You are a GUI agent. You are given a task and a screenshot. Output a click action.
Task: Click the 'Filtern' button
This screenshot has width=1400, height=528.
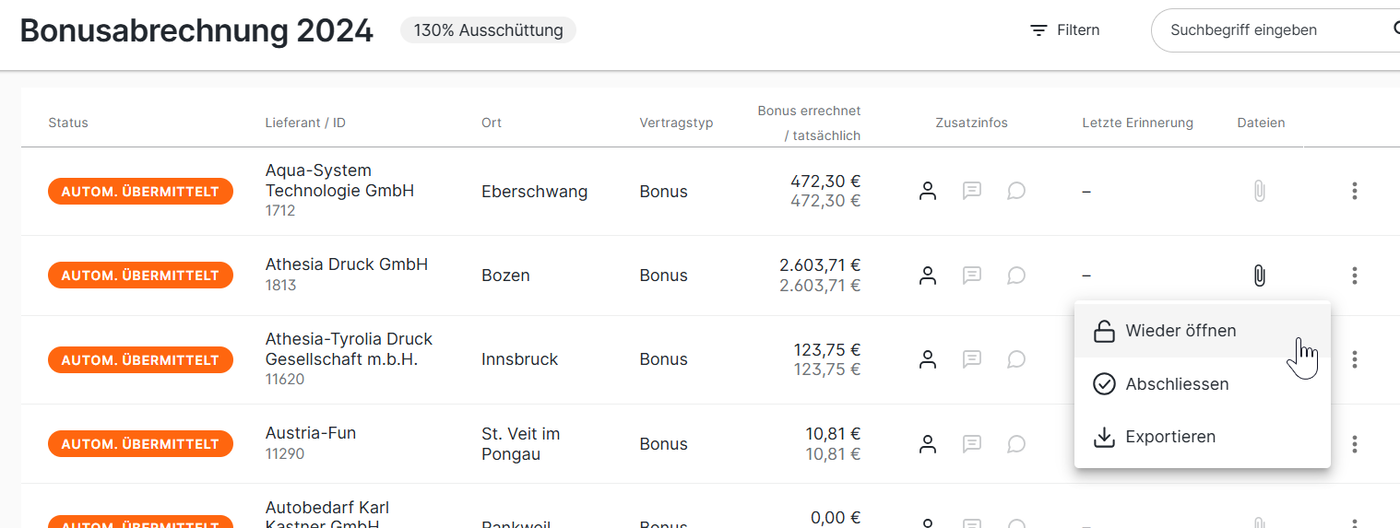tap(1066, 31)
